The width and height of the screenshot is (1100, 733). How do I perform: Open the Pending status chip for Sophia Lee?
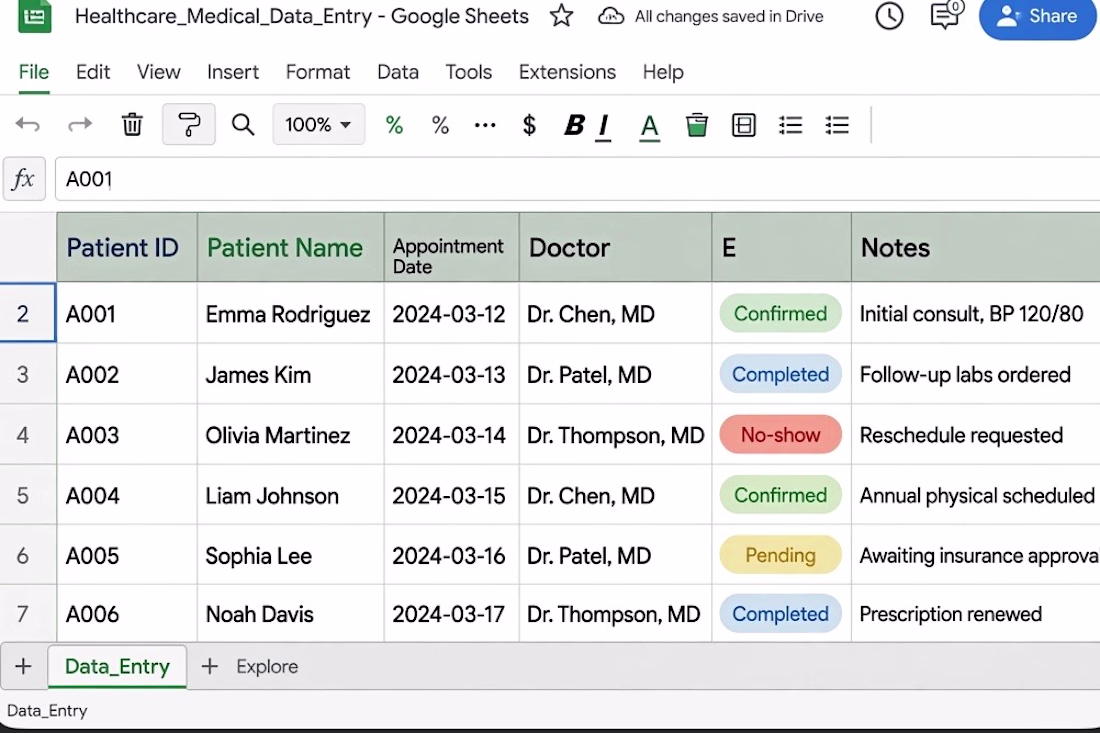[x=780, y=556]
